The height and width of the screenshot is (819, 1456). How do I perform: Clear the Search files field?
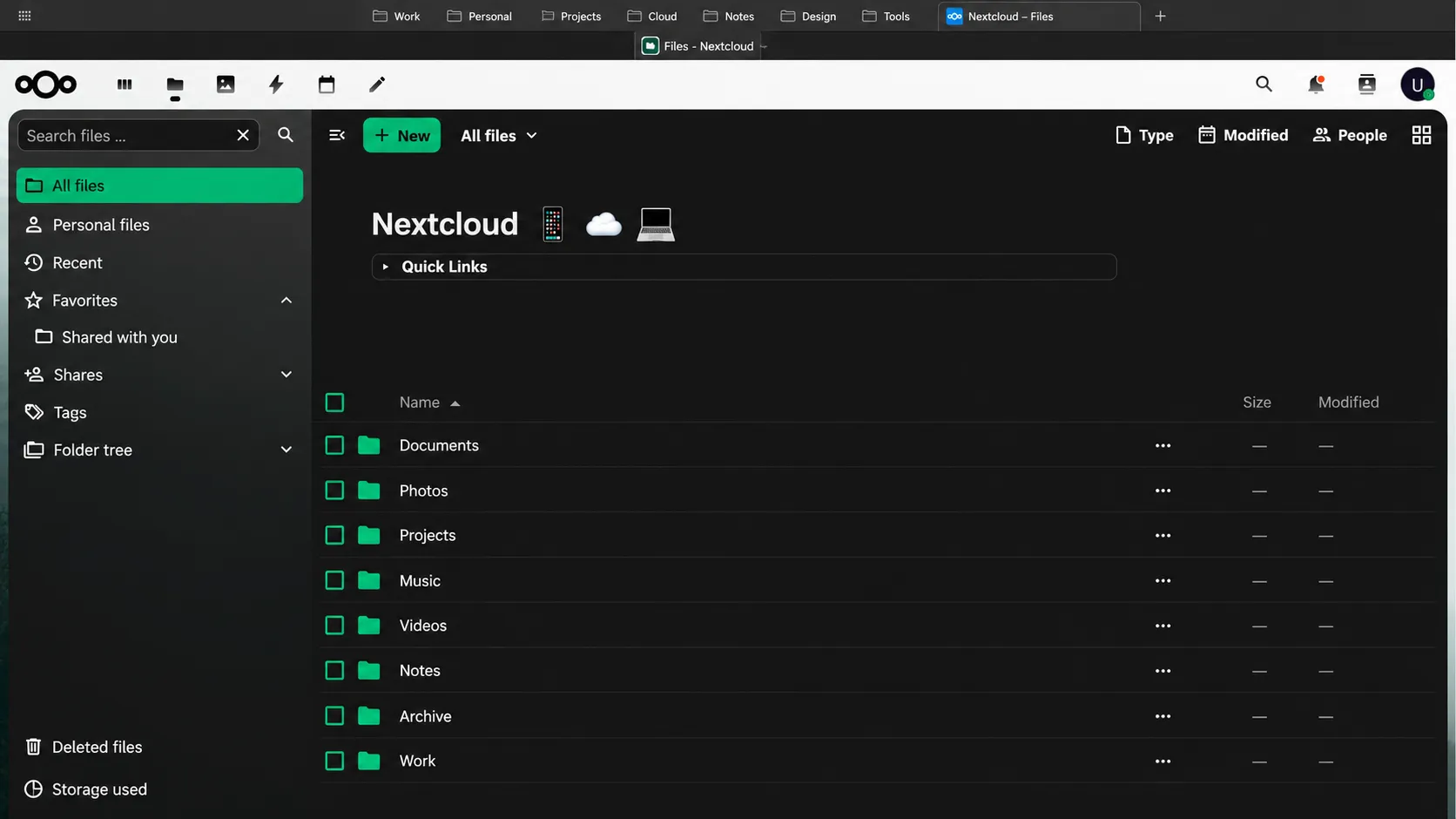point(243,135)
